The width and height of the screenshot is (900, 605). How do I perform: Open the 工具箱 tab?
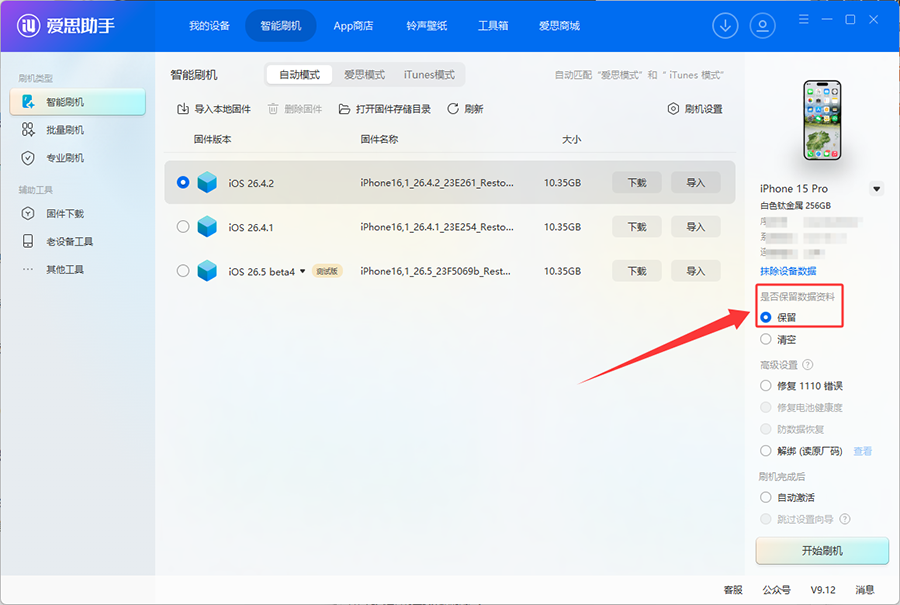(x=493, y=26)
